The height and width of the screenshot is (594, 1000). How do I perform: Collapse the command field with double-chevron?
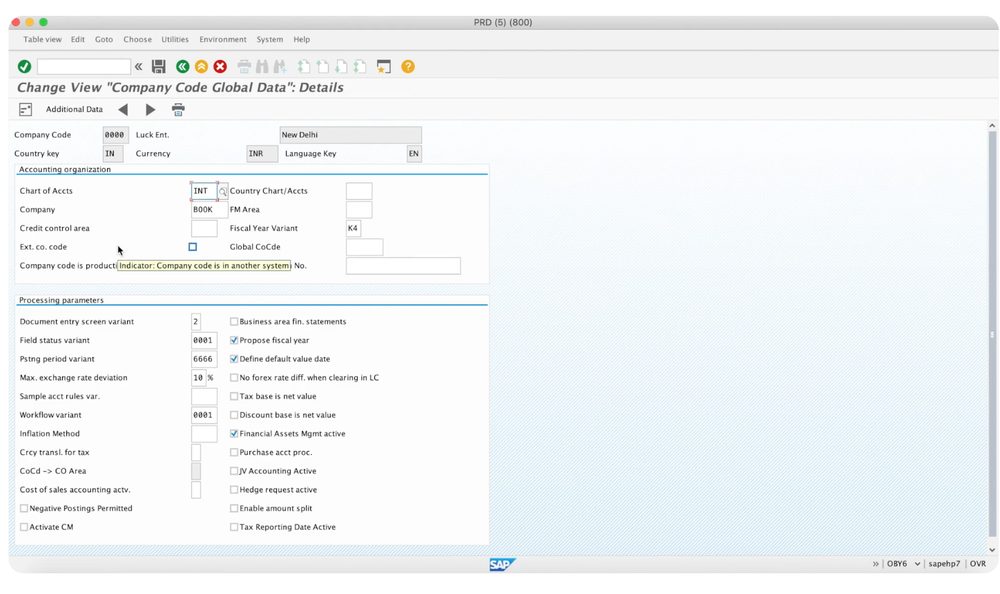coord(138,66)
